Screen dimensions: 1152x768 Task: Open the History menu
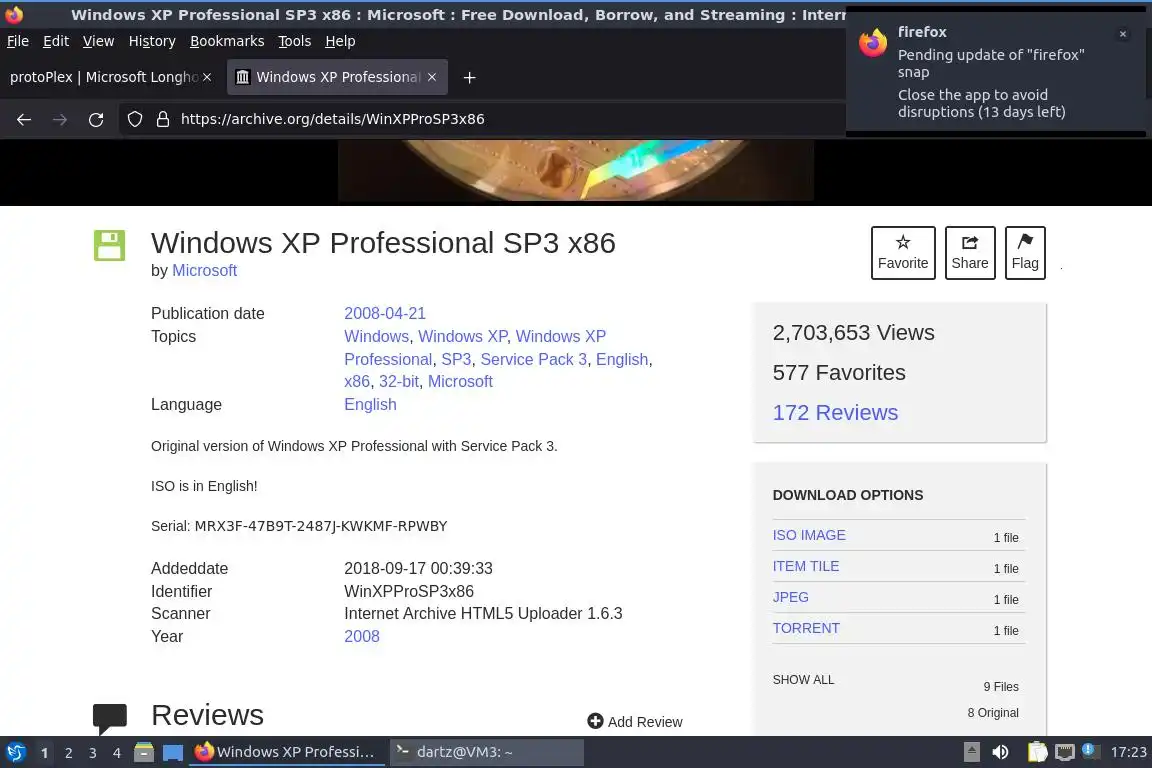click(152, 41)
